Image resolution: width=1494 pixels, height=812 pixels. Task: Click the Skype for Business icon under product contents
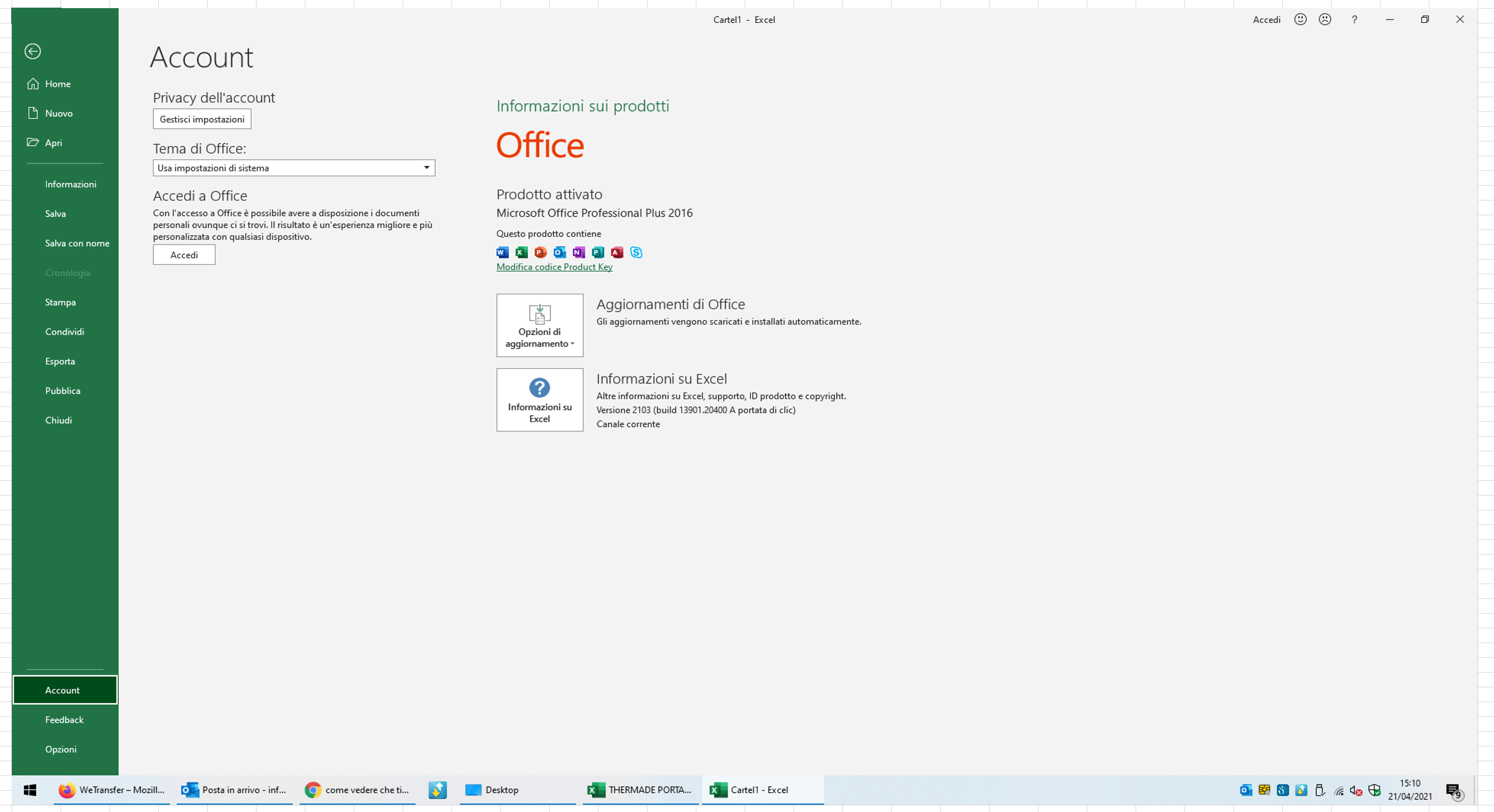click(x=636, y=252)
